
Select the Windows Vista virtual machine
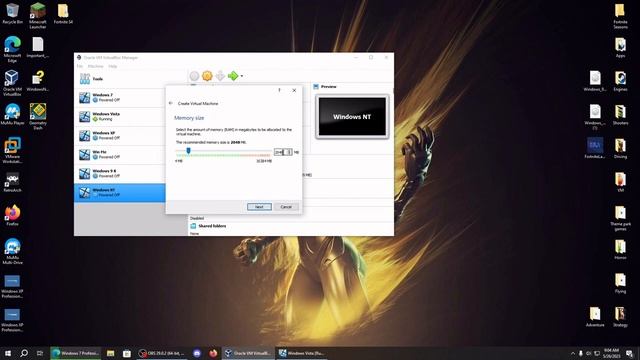coord(120,117)
